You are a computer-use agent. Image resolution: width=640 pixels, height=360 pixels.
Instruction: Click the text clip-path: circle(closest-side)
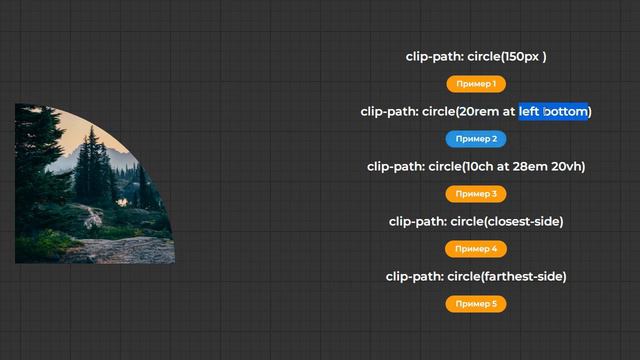(x=476, y=222)
